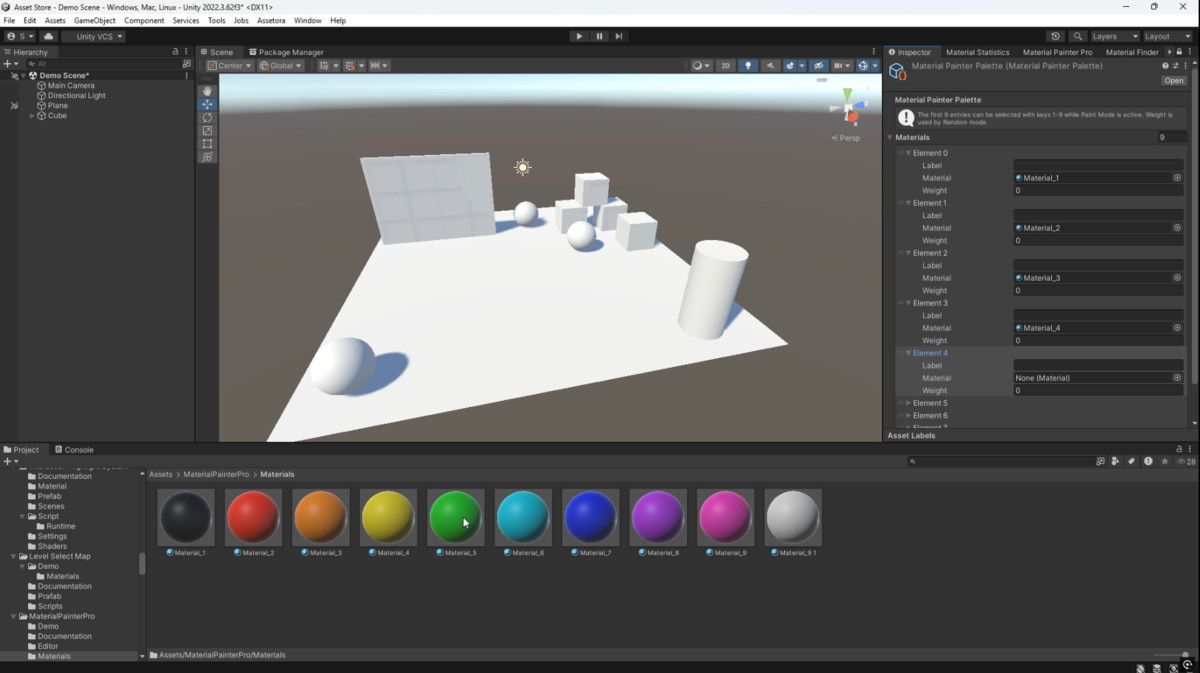The width and height of the screenshot is (1200, 673).
Task: Open the Component menu
Action: point(144,20)
